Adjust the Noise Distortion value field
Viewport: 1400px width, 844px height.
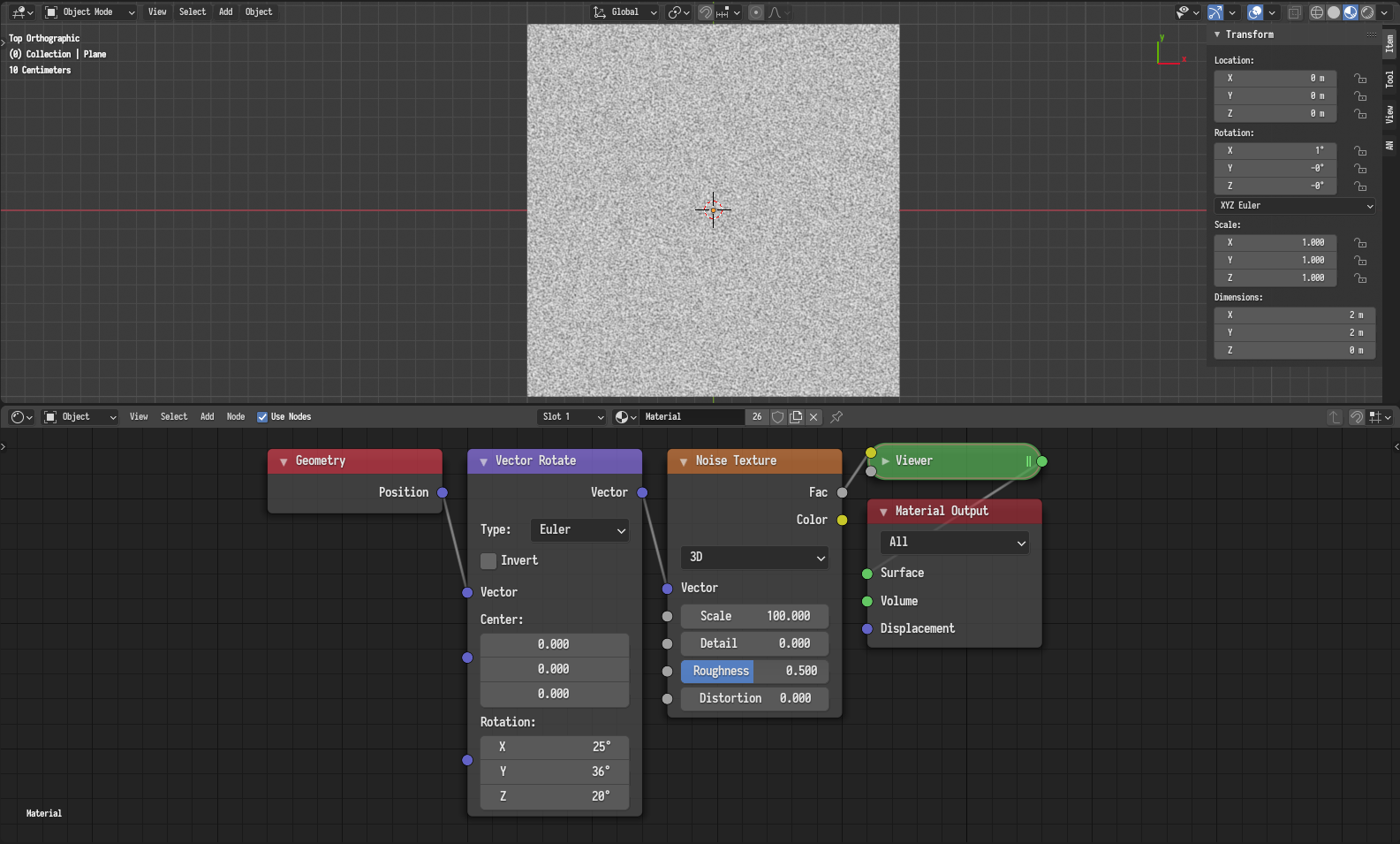754,699
